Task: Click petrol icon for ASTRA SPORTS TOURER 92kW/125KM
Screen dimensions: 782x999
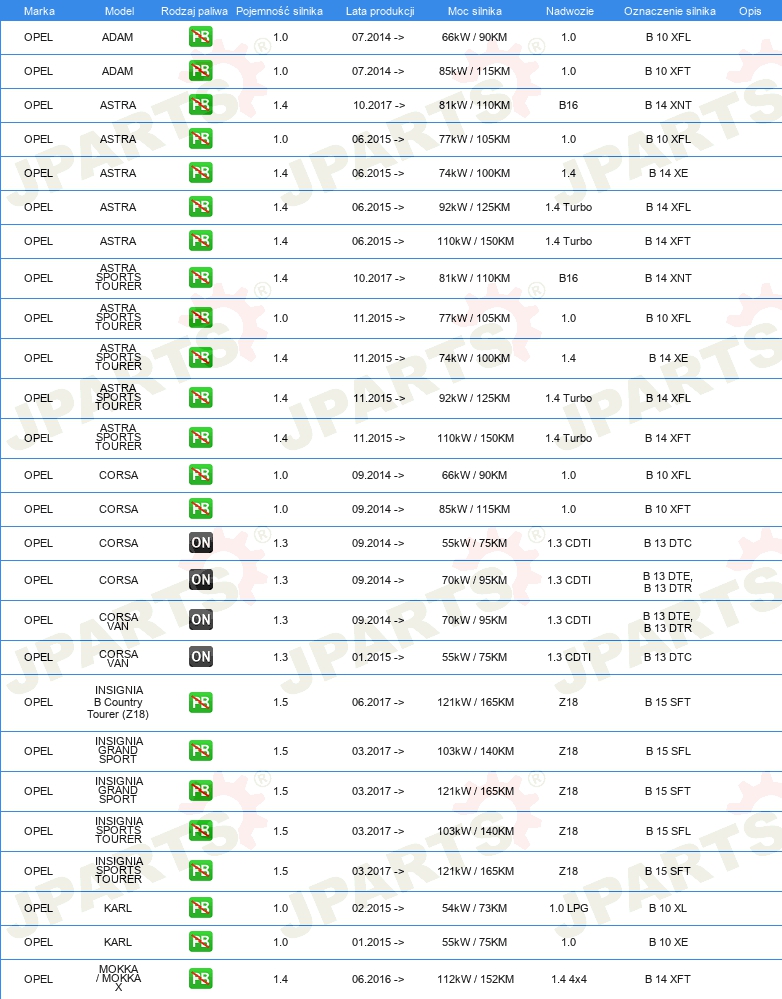Action: [201, 398]
